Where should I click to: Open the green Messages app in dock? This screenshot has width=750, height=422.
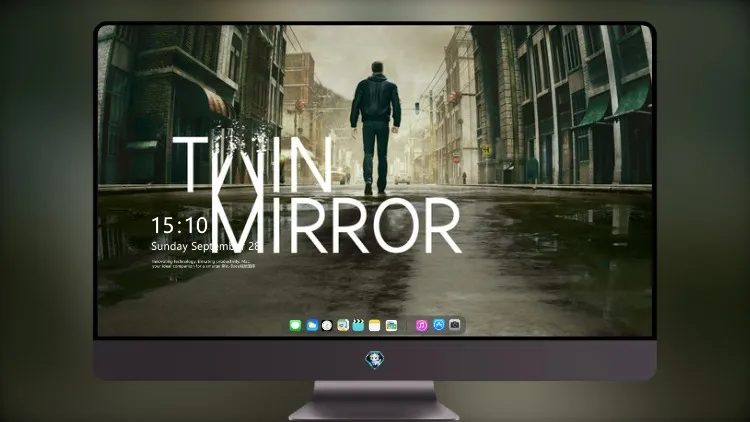(295, 325)
